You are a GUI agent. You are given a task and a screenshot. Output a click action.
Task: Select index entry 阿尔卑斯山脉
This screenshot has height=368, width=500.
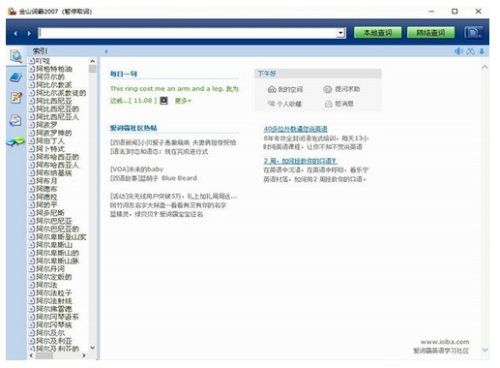coord(57,261)
